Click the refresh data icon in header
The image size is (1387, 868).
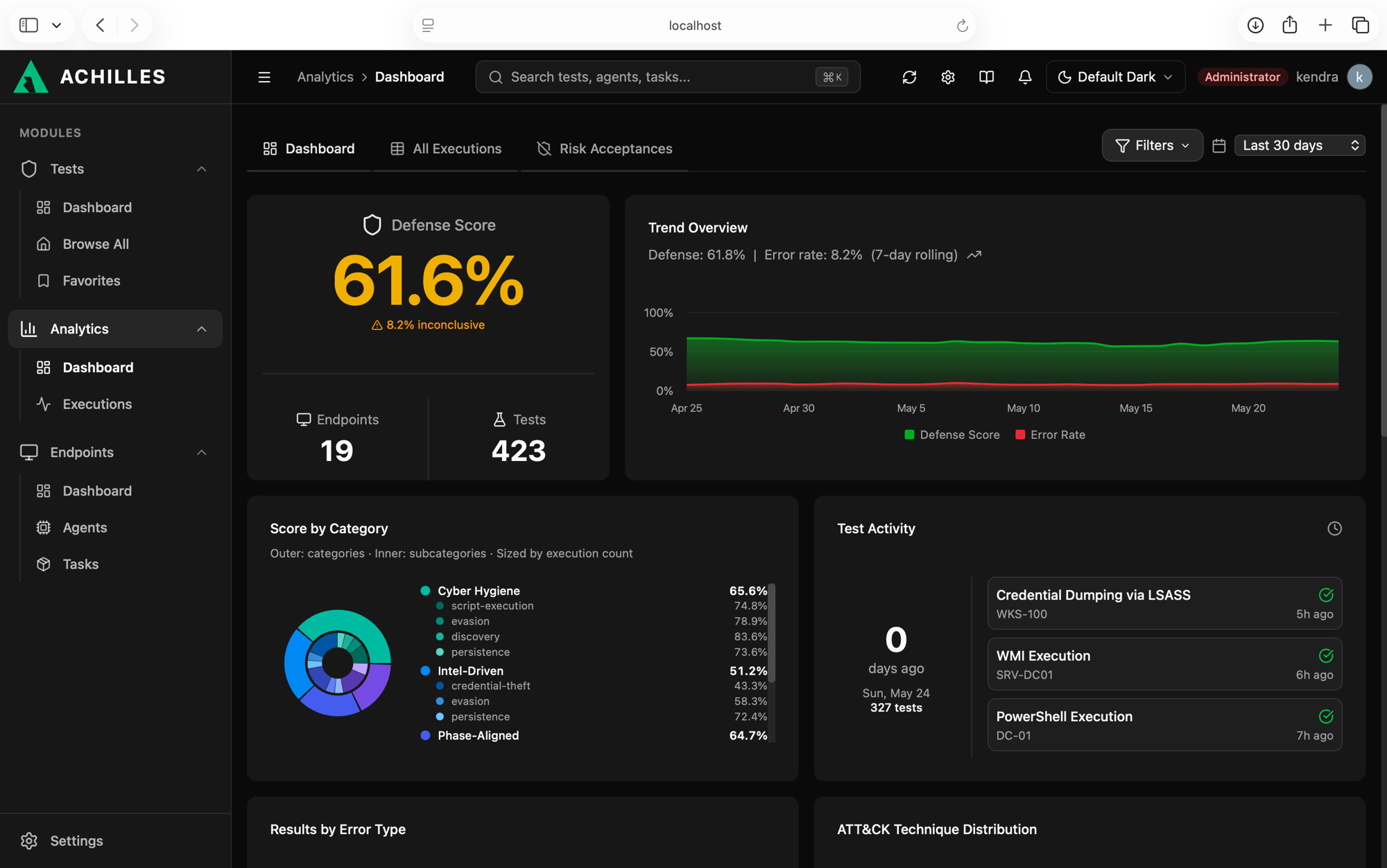[909, 77]
